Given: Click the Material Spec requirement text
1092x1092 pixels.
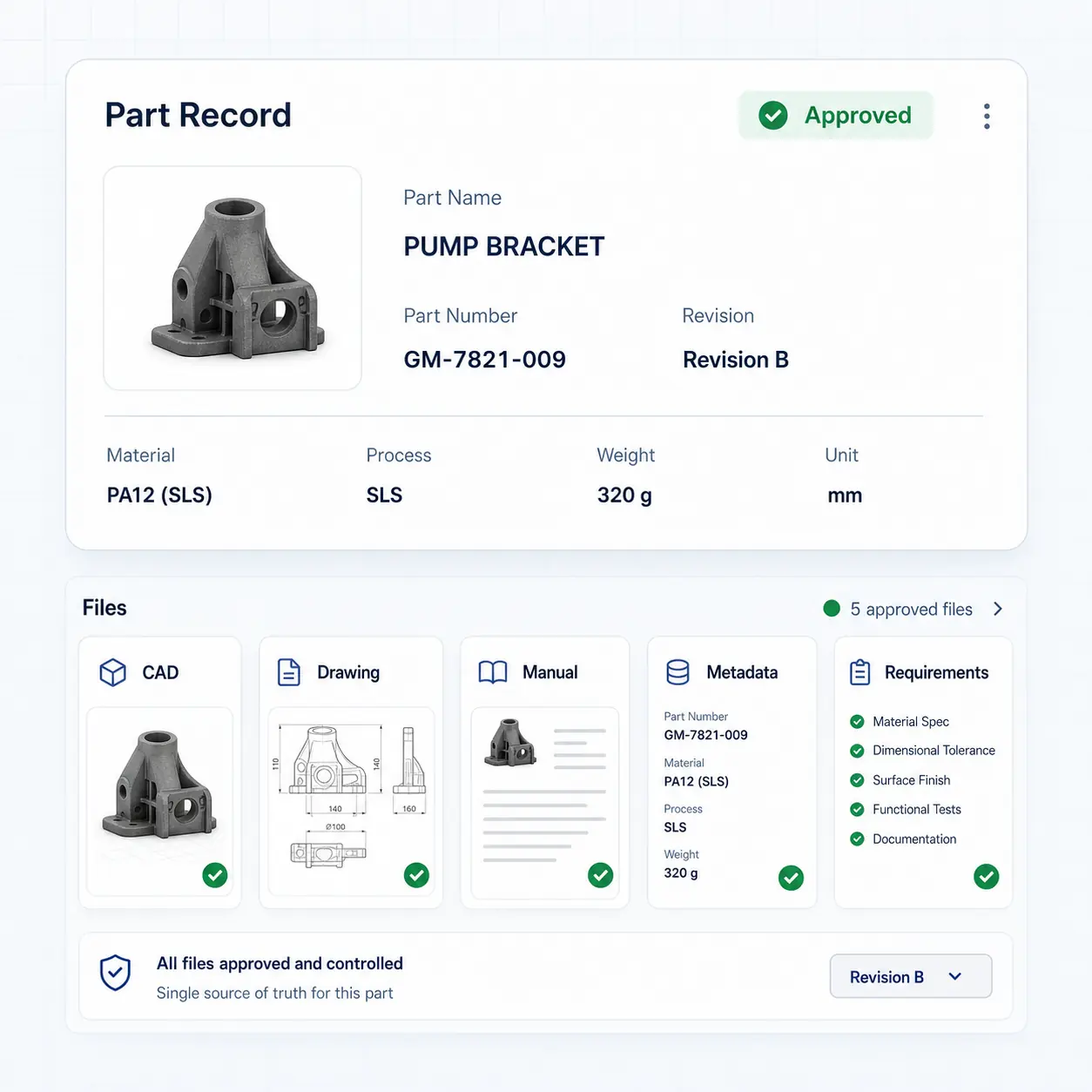Looking at the screenshot, I should point(911,722).
